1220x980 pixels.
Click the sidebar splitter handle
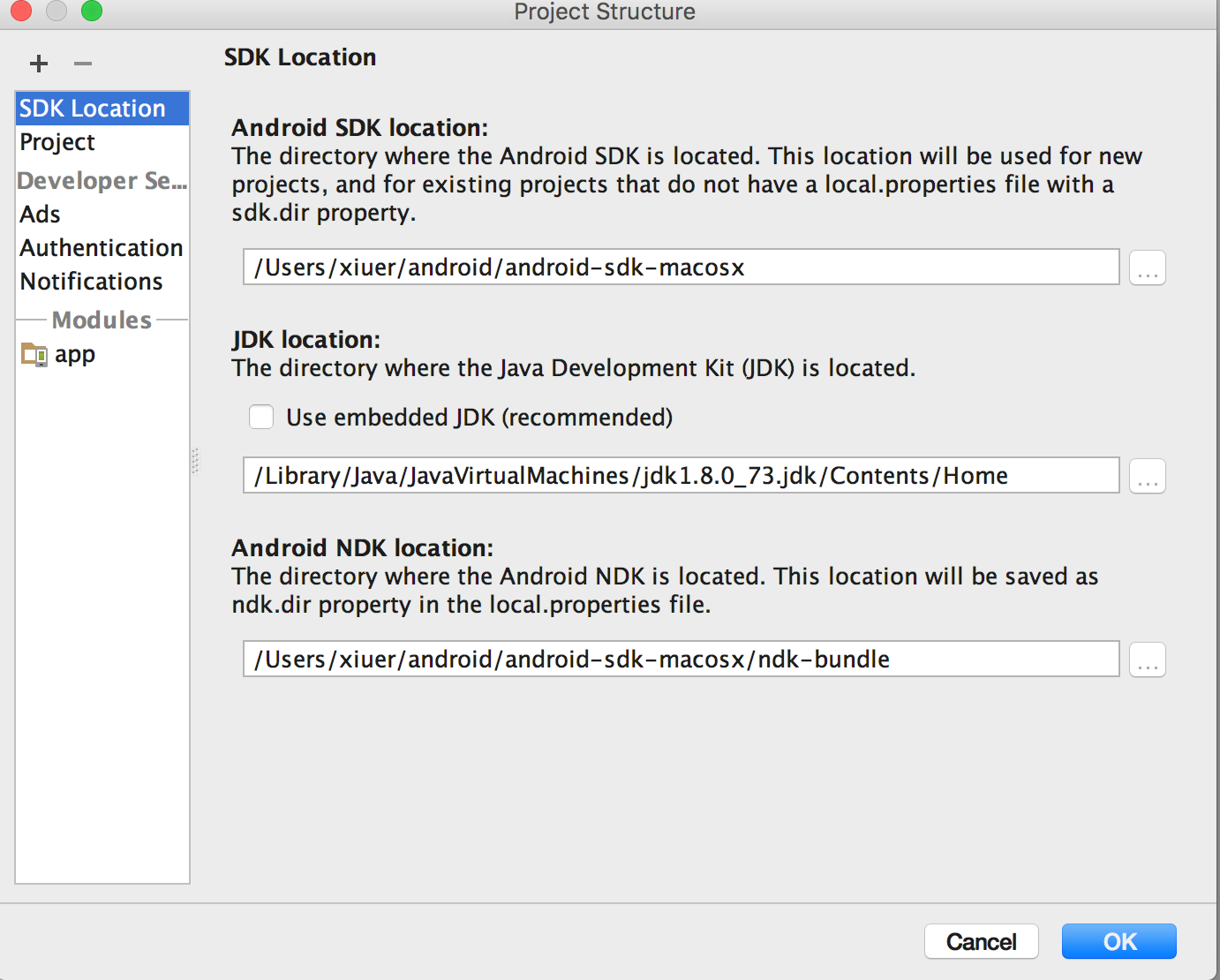pyautogui.click(x=195, y=461)
